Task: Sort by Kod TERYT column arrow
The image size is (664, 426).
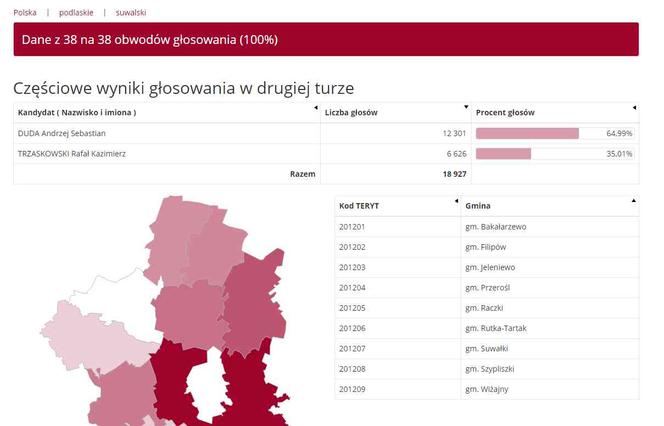Action: (x=456, y=201)
